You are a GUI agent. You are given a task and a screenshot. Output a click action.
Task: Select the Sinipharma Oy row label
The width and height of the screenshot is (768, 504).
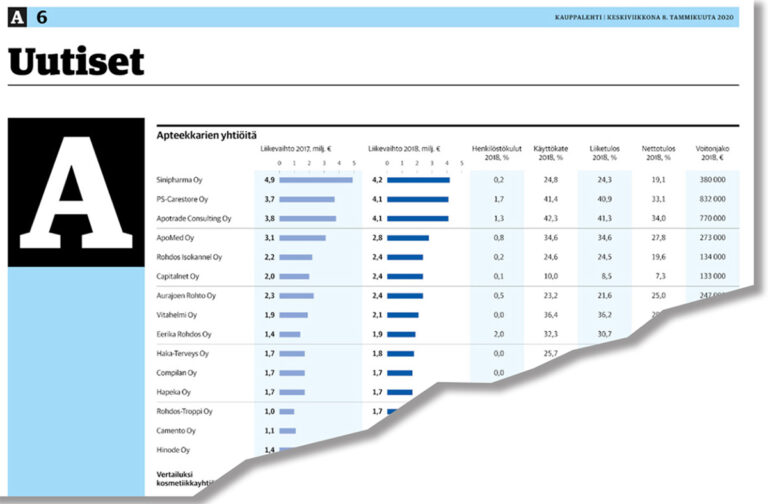182,180
